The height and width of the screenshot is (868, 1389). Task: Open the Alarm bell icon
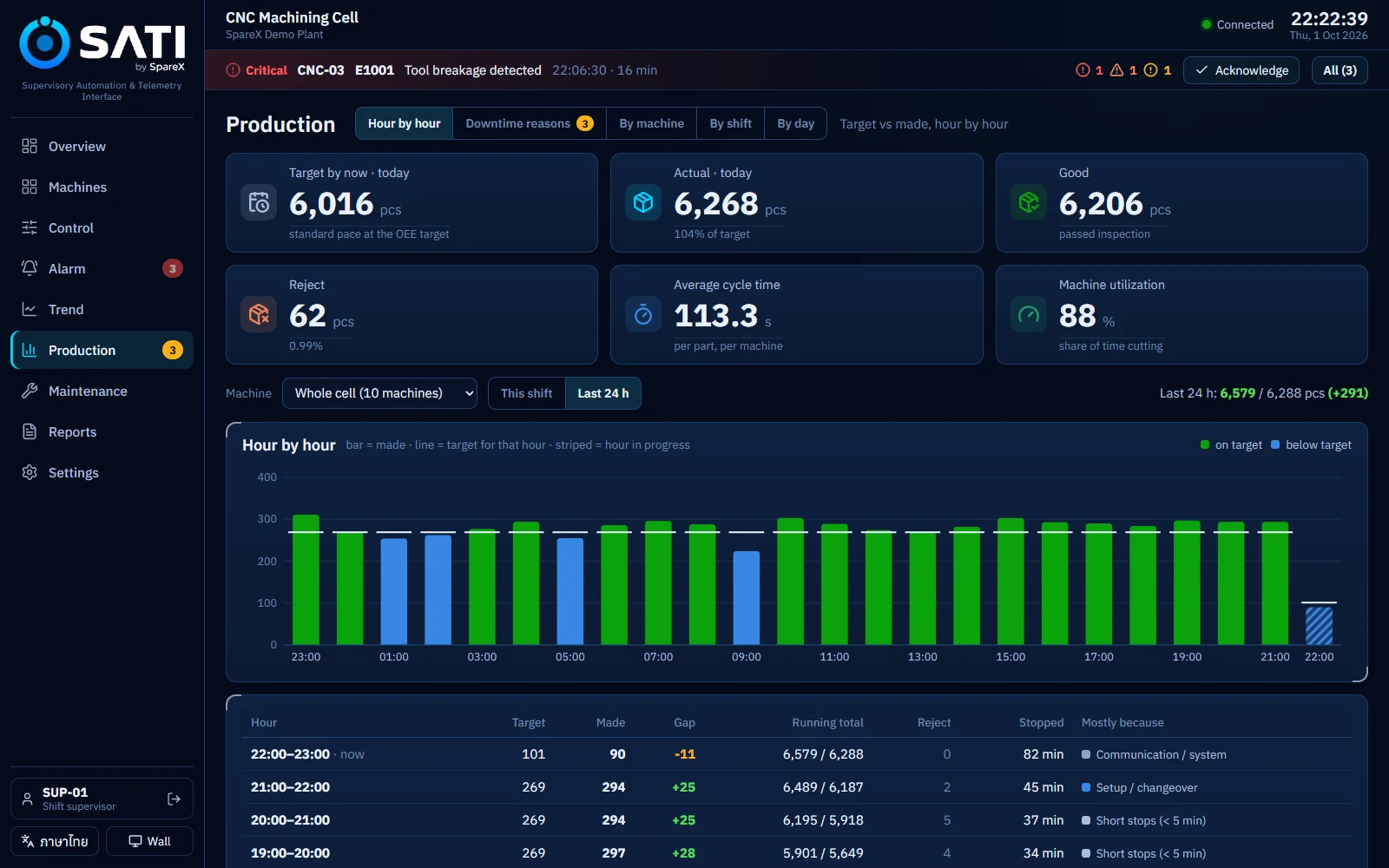coord(30,268)
